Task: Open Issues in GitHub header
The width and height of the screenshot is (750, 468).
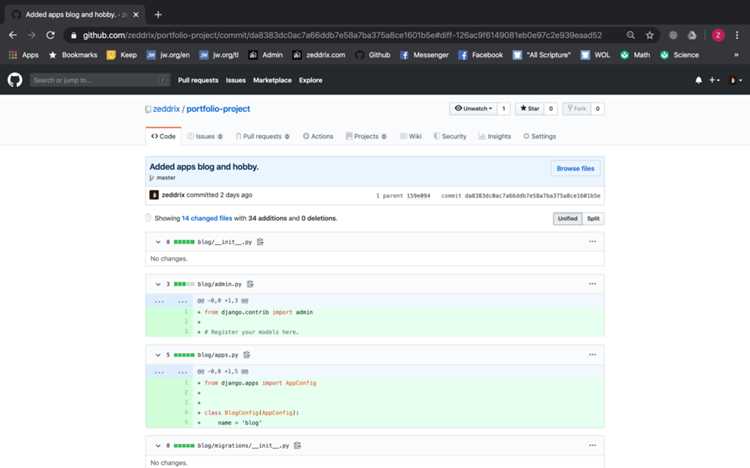Action: [235, 80]
